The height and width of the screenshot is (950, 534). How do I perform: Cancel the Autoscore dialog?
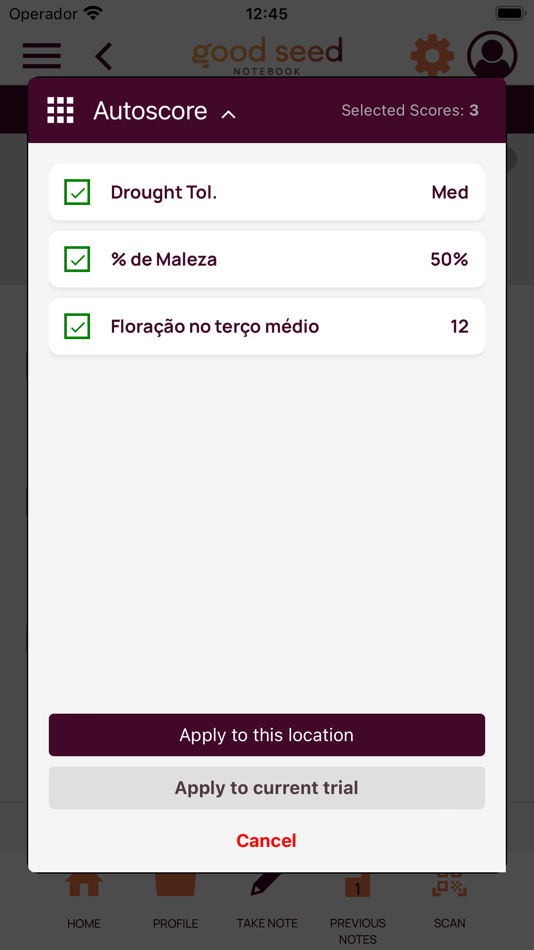tap(267, 840)
